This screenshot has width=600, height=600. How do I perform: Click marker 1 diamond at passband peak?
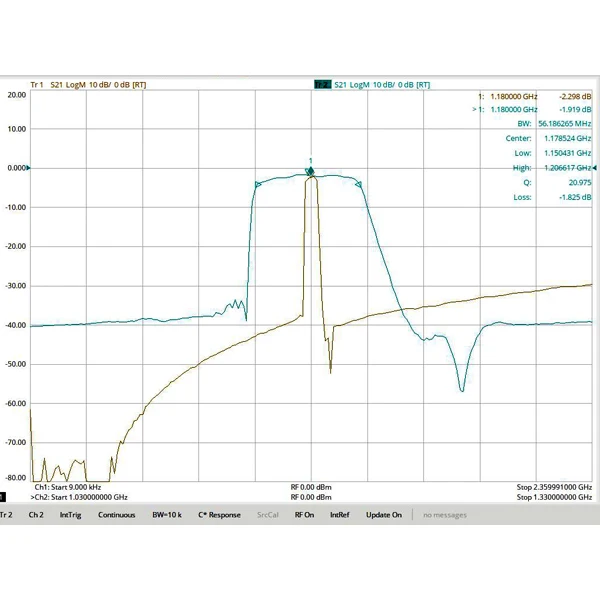tap(311, 171)
